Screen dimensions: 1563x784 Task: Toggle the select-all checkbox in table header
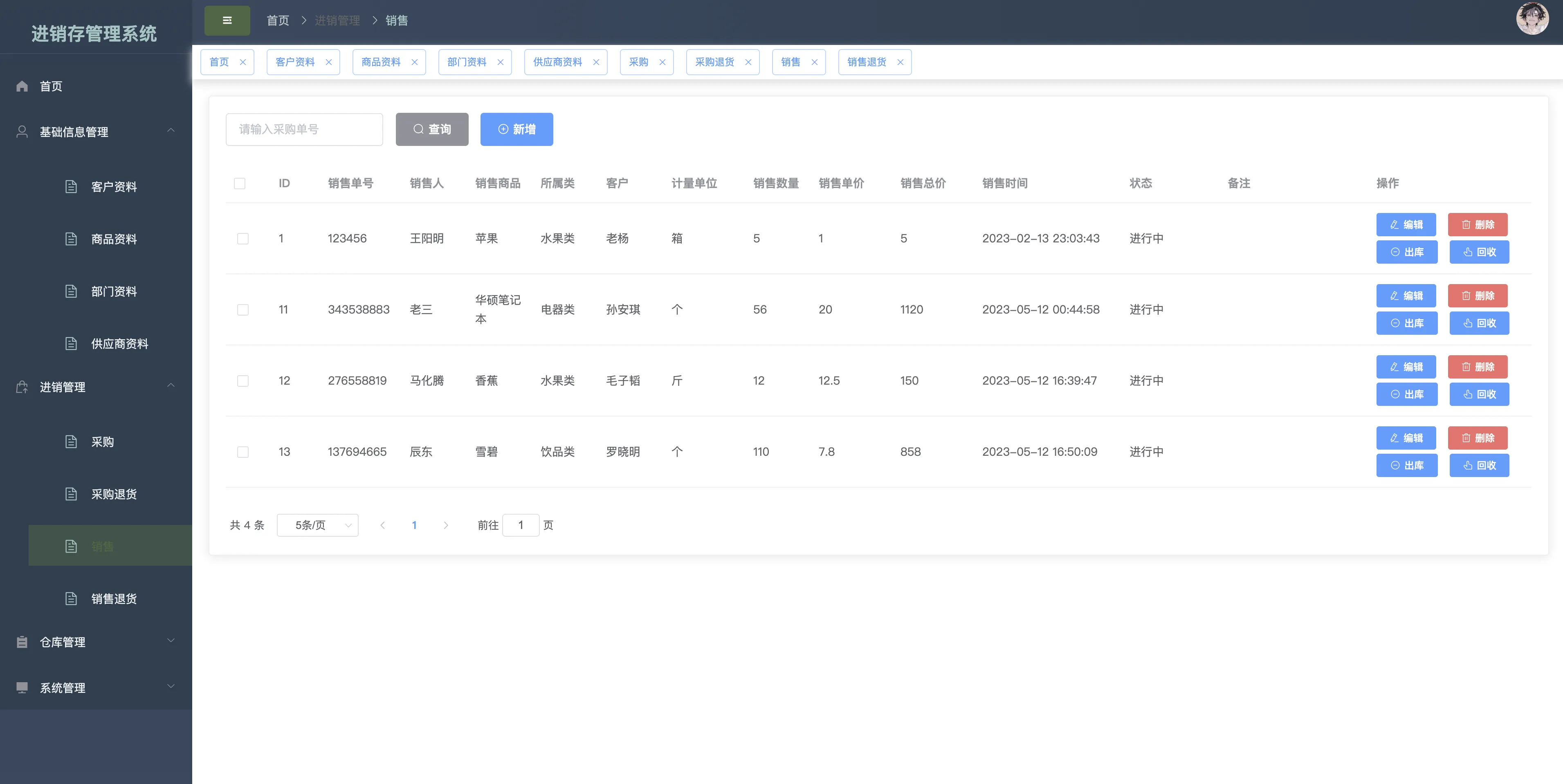tap(240, 183)
